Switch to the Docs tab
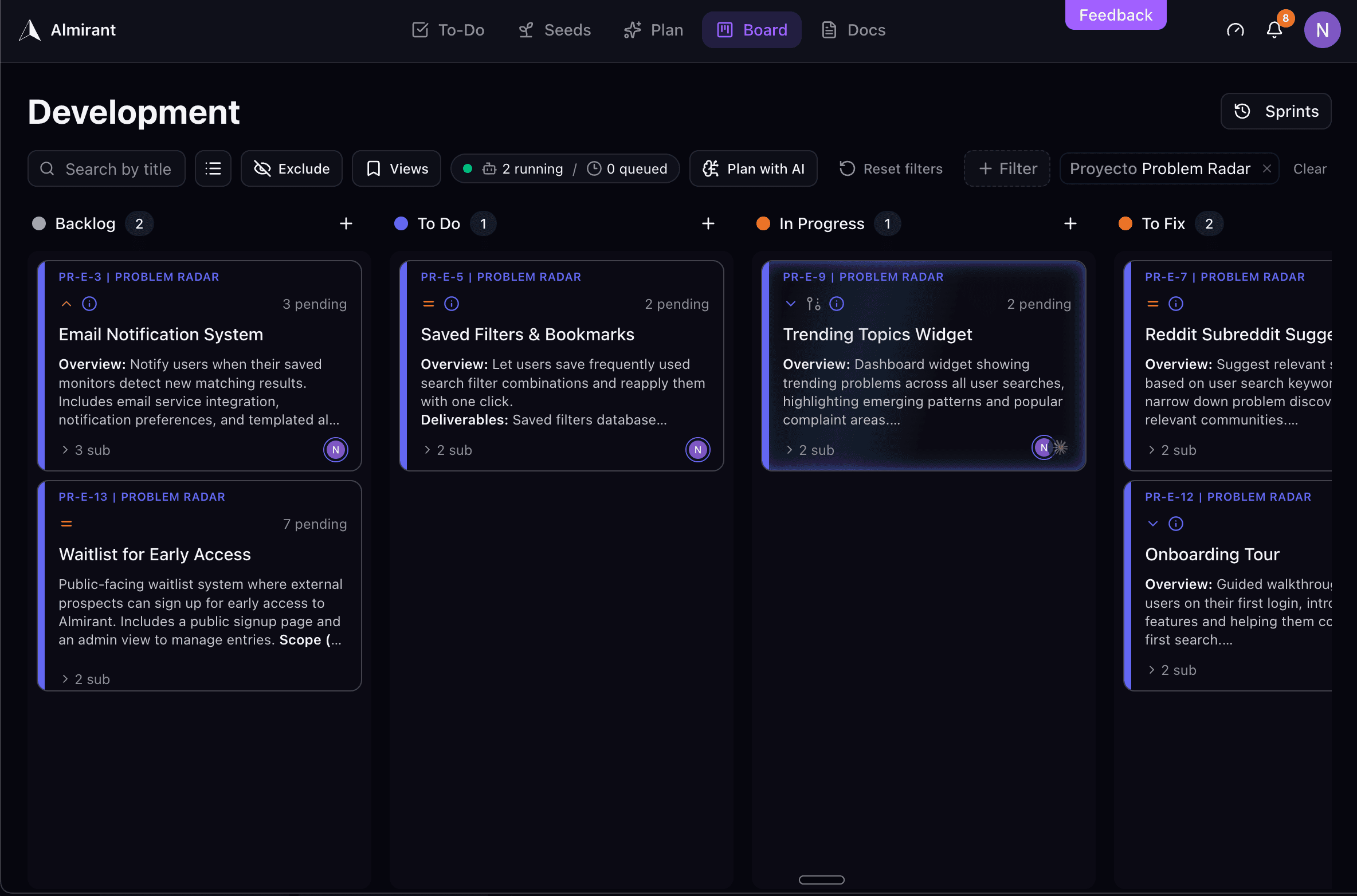Viewport: 1357px width, 896px height. (x=852, y=30)
